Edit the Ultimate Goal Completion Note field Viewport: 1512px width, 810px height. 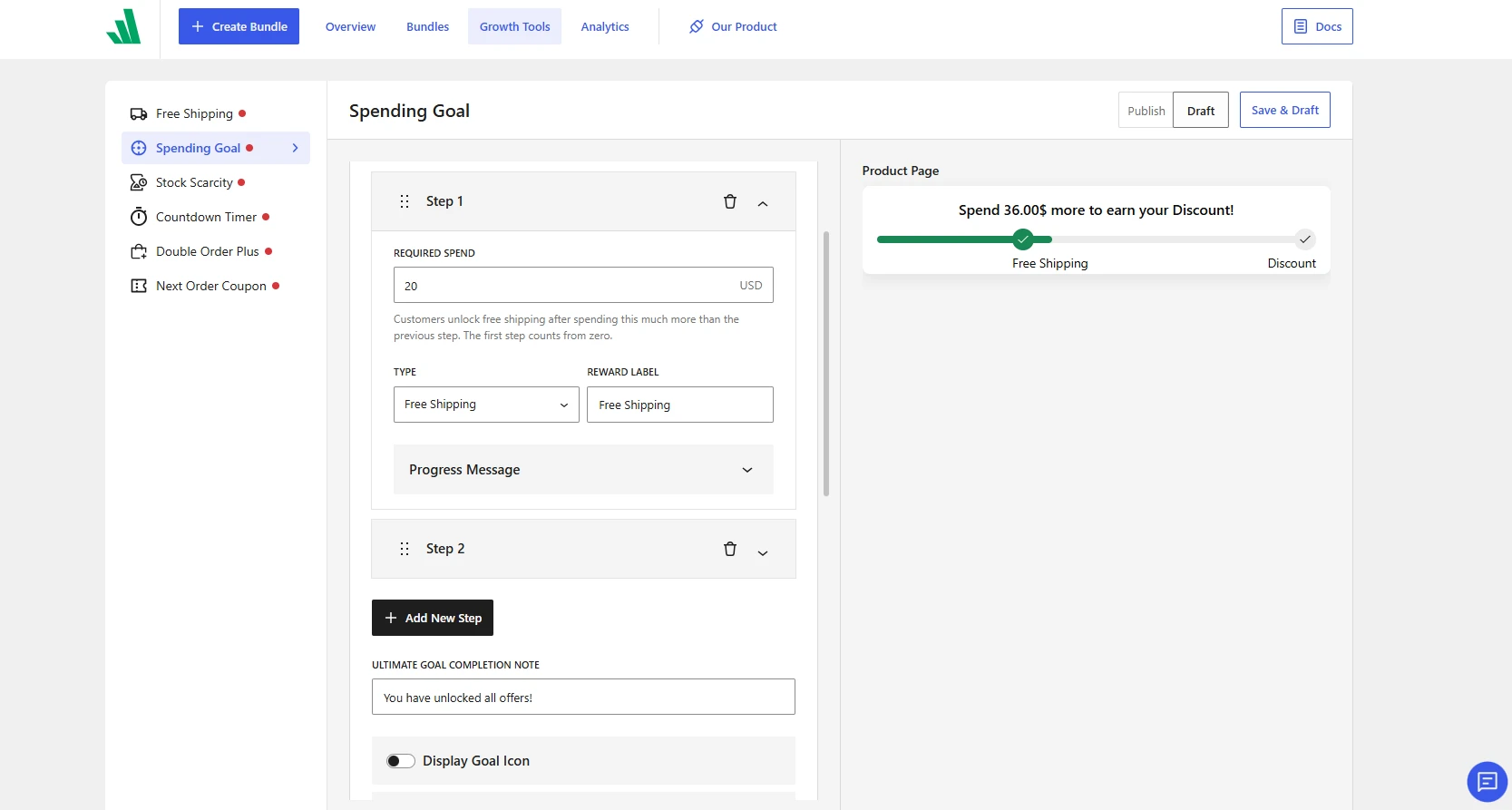pyautogui.click(x=583, y=697)
